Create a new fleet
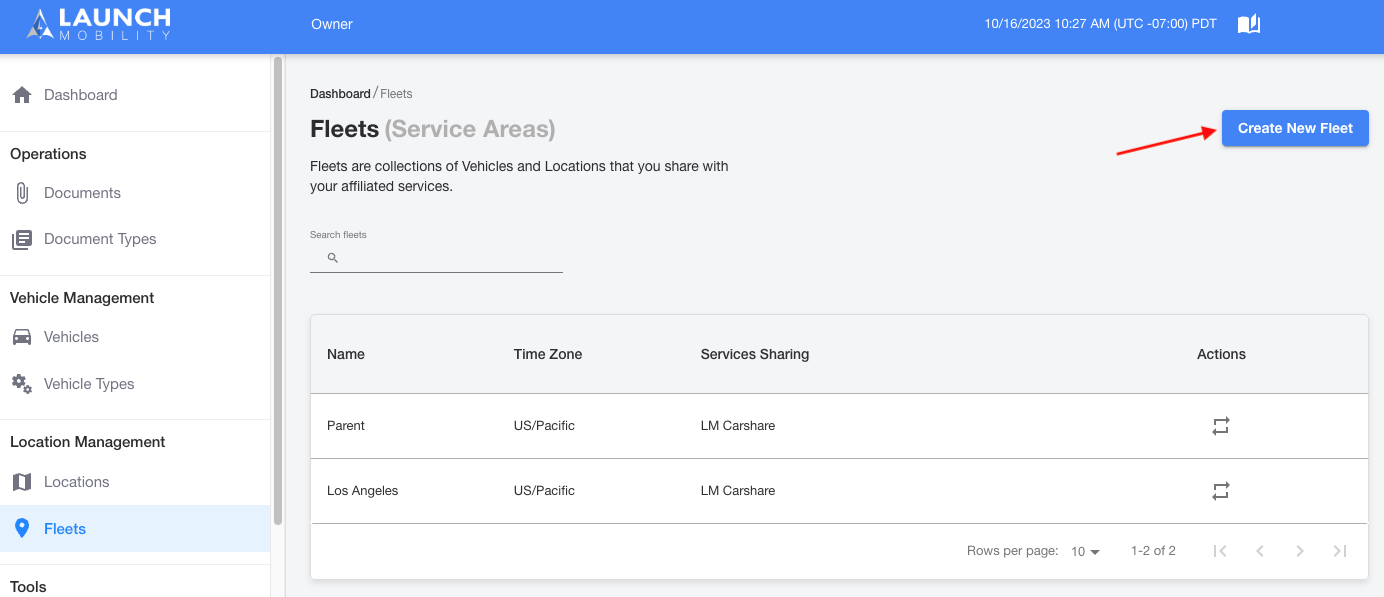The width and height of the screenshot is (1384, 597). pos(1295,128)
